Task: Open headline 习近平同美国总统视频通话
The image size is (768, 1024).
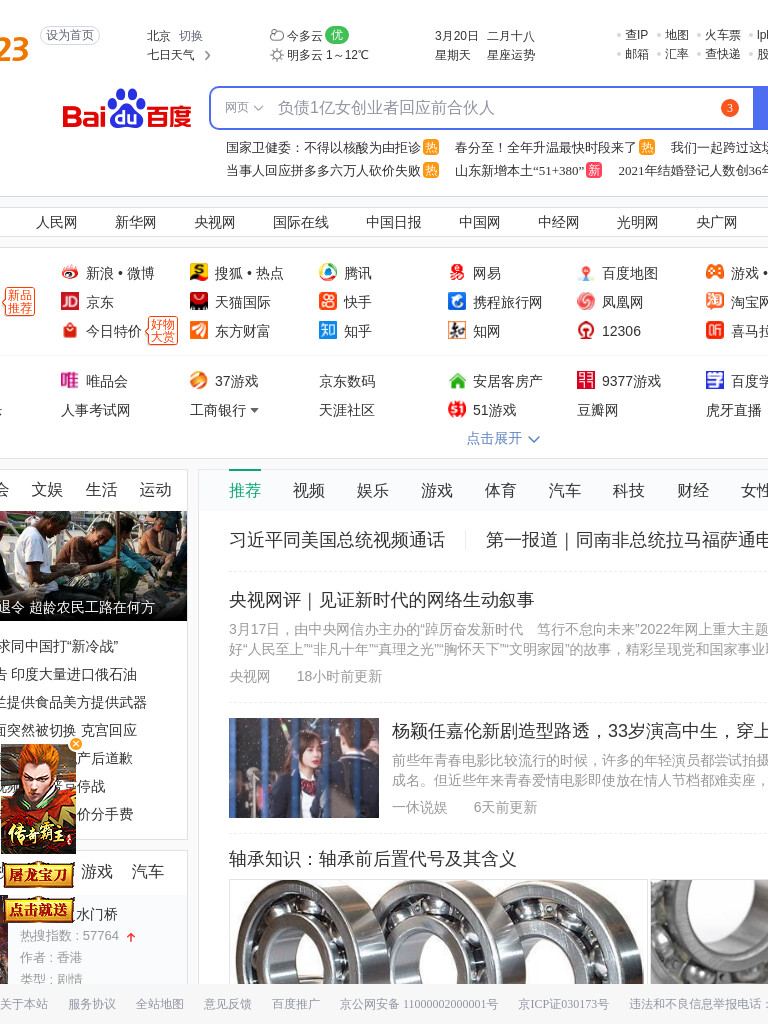Action: tap(337, 540)
